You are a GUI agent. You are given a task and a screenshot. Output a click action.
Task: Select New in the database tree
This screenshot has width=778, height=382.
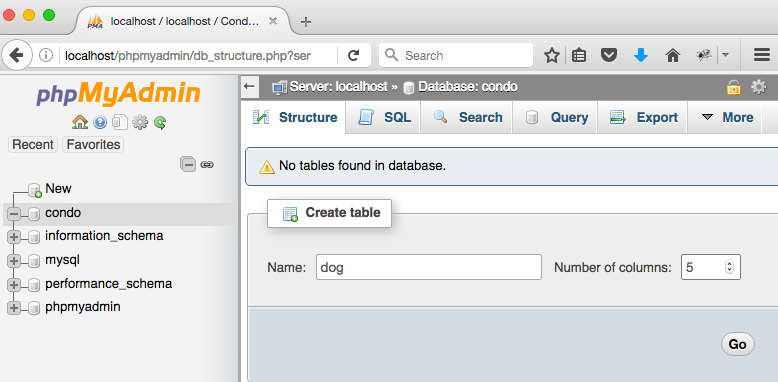coord(58,189)
